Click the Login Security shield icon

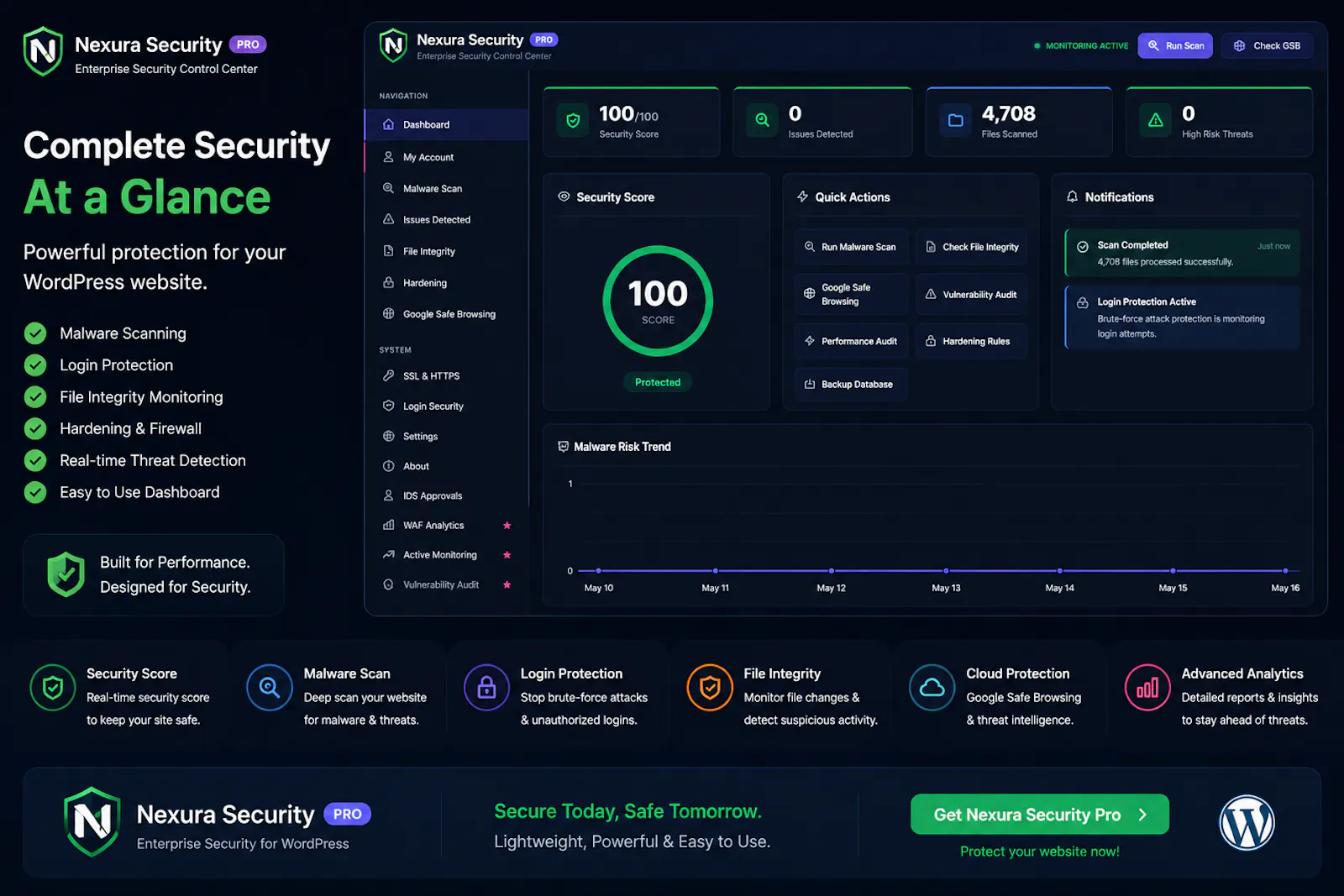click(x=388, y=406)
